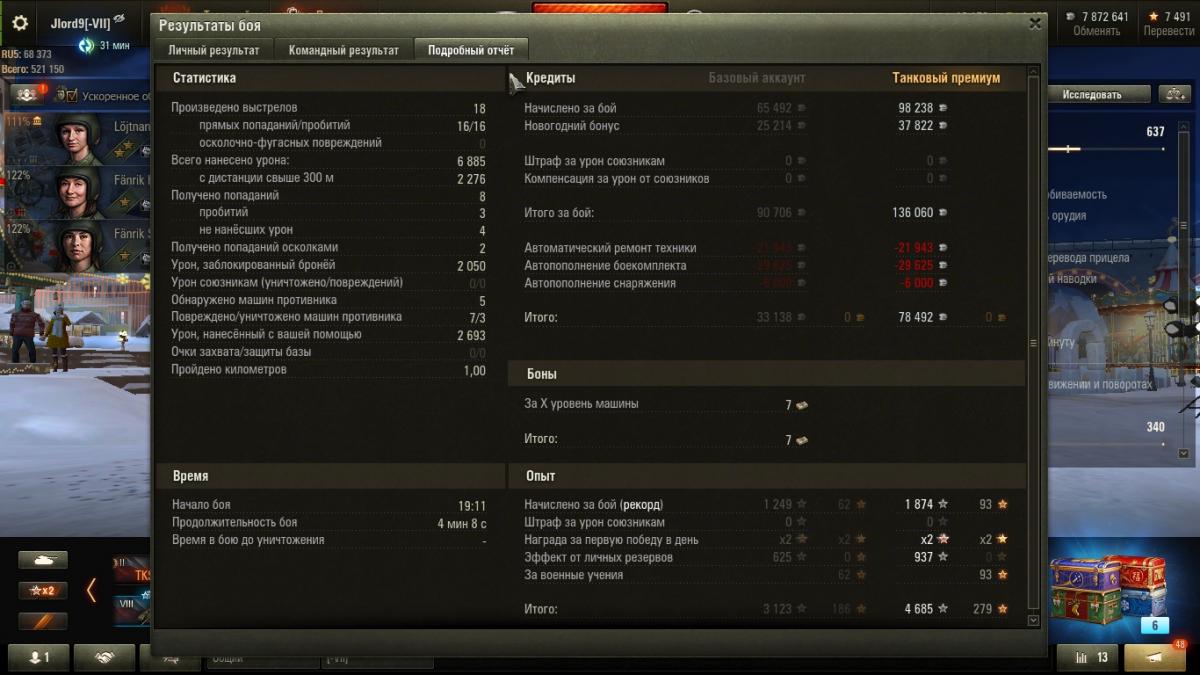Screen dimensions: 1200x675
Task: Toggle the orange stripe carousel filter
Action: coord(43,621)
